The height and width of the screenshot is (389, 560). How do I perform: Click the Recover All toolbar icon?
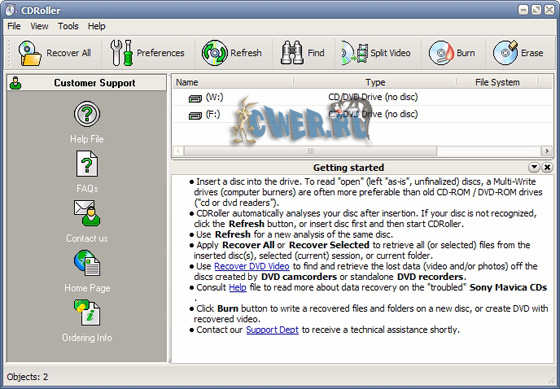point(30,53)
